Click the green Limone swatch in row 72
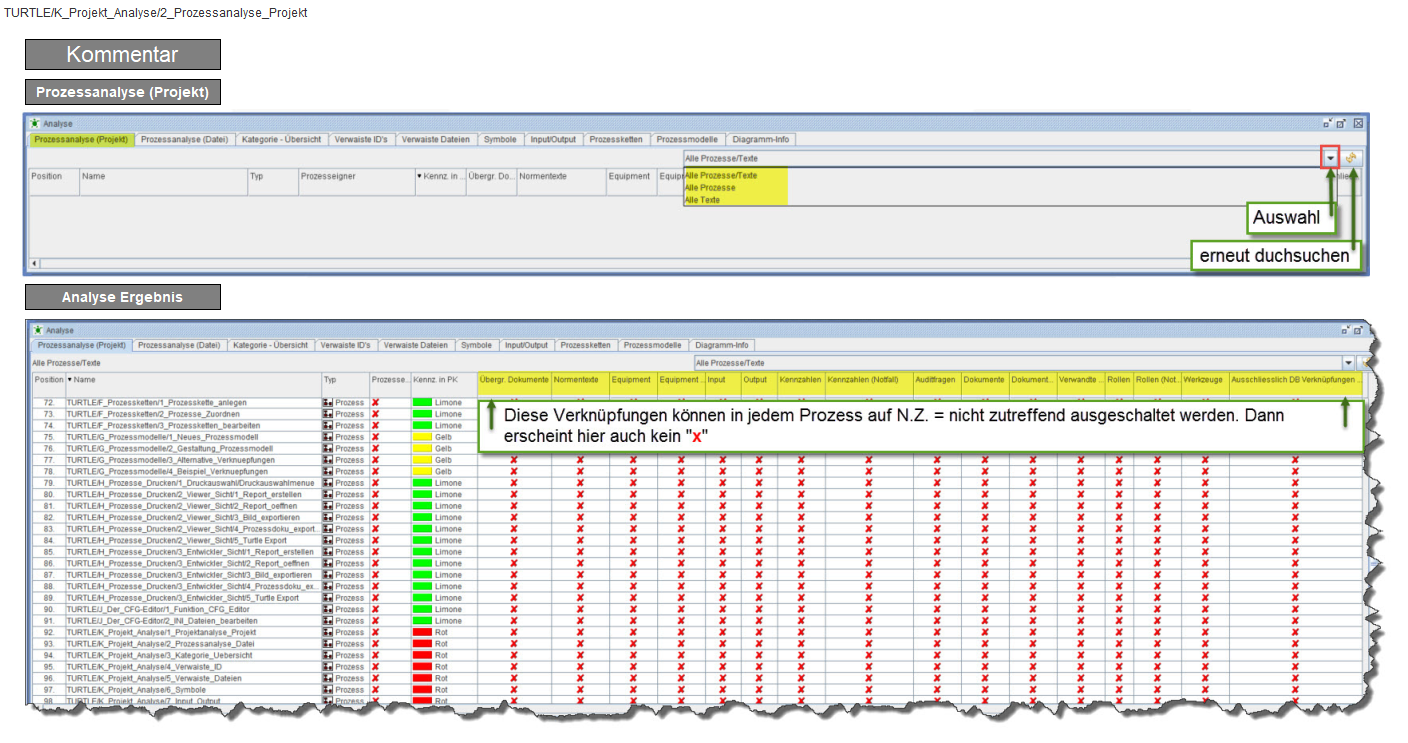This screenshot has height=743, width=1408. 423,402
